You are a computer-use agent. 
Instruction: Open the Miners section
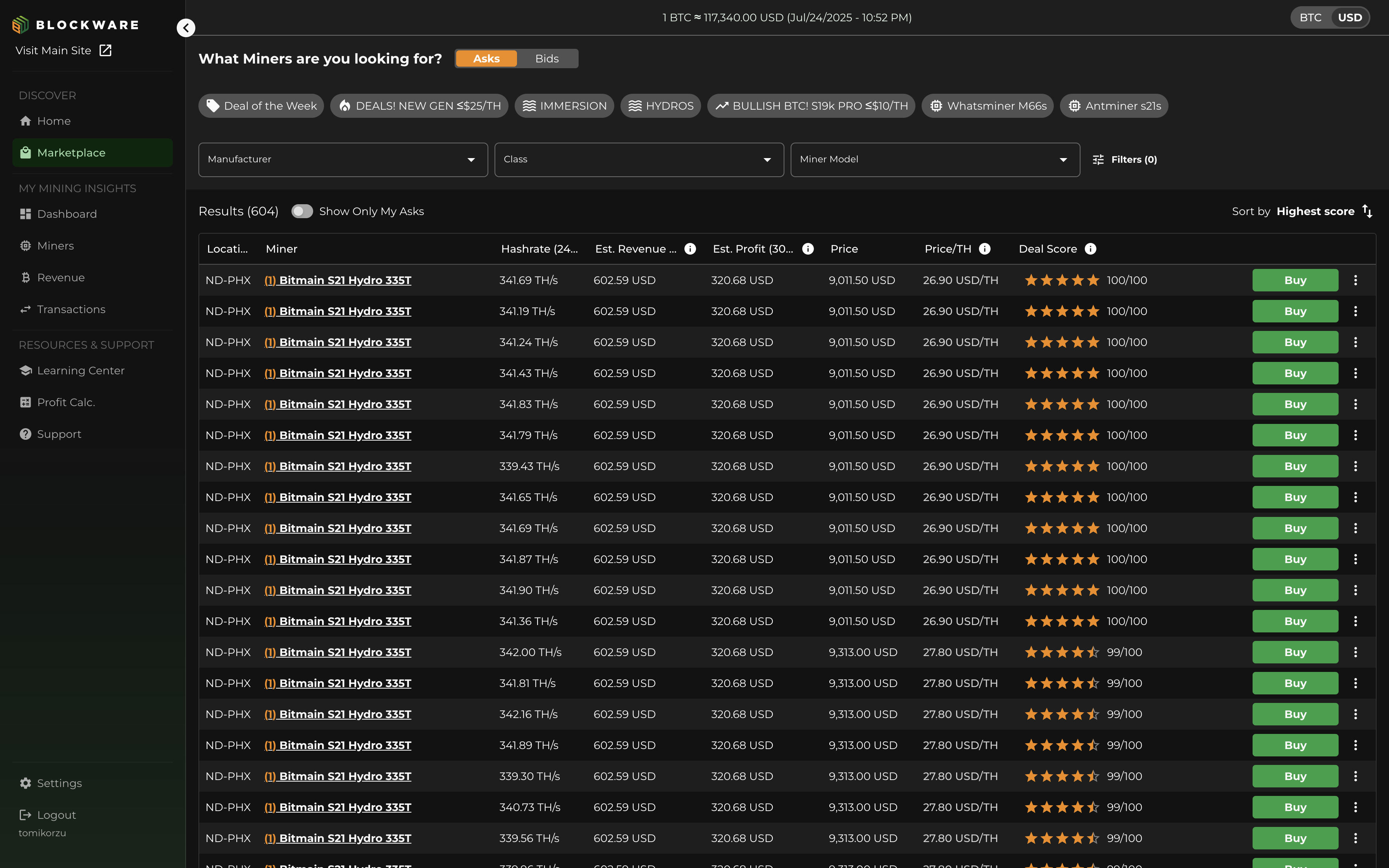click(92, 246)
